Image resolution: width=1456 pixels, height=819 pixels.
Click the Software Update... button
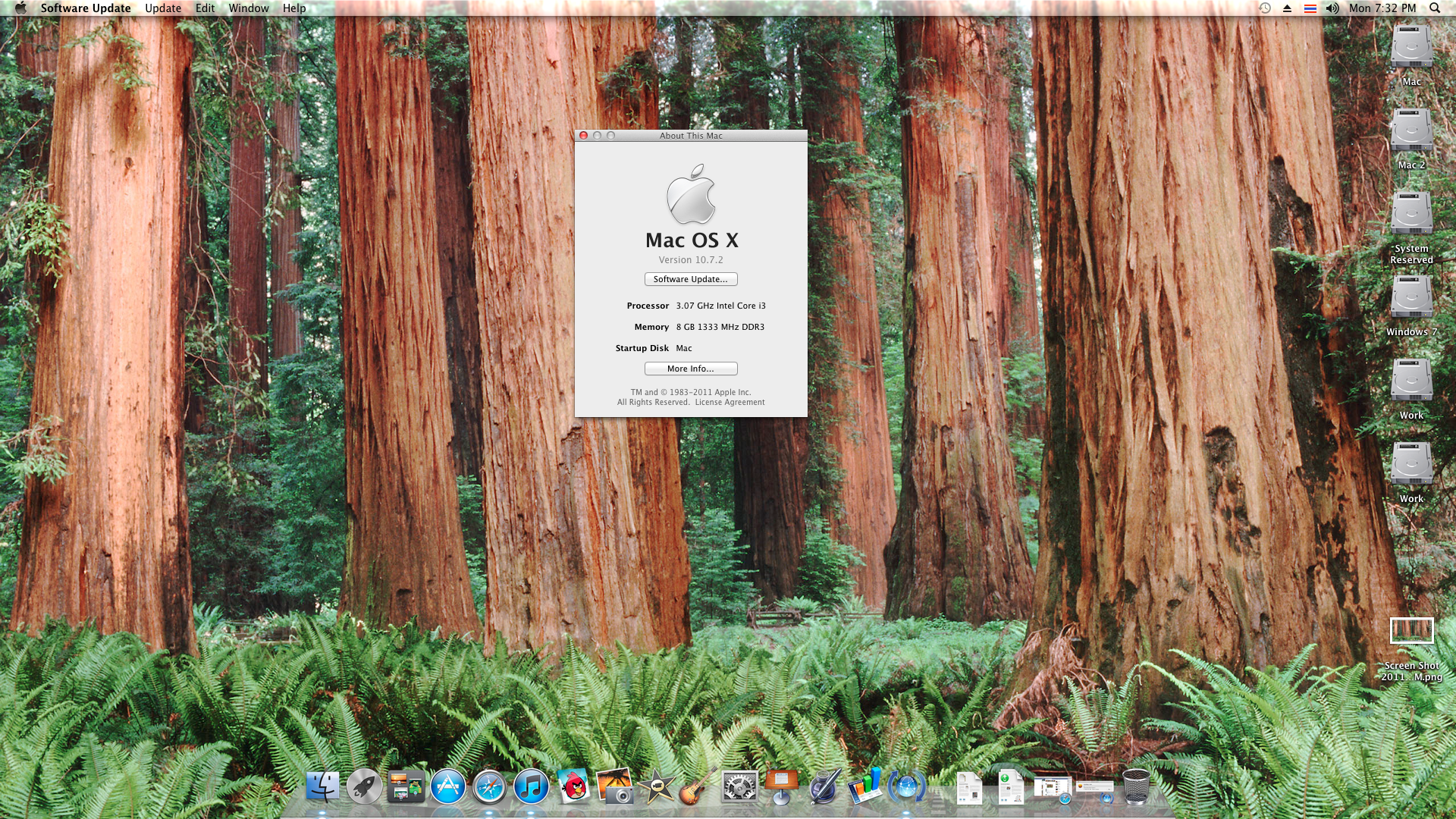[691, 279]
